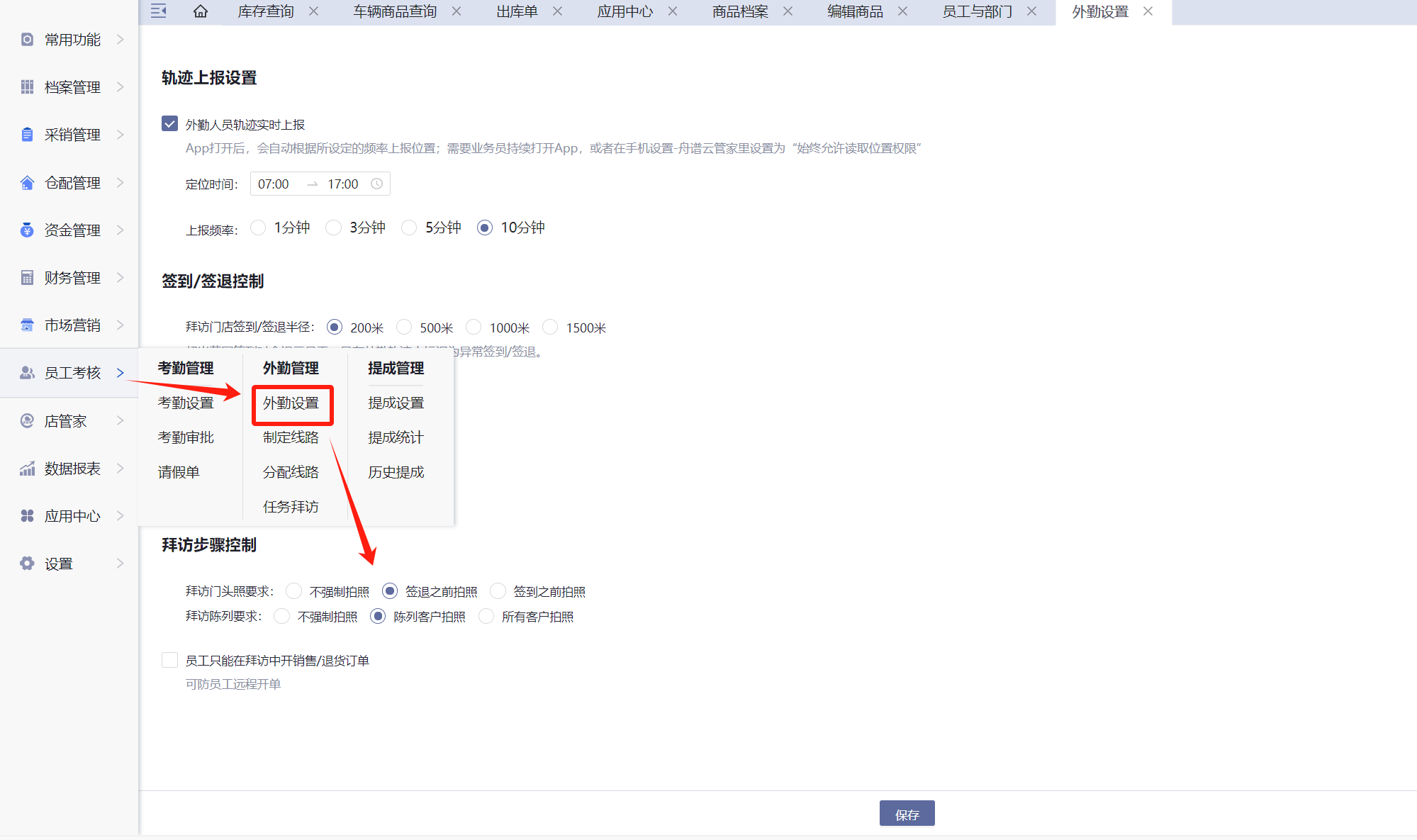Click the 保存 button
Viewport: 1417px width, 840px height.
pyautogui.click(x=907, y=814)
